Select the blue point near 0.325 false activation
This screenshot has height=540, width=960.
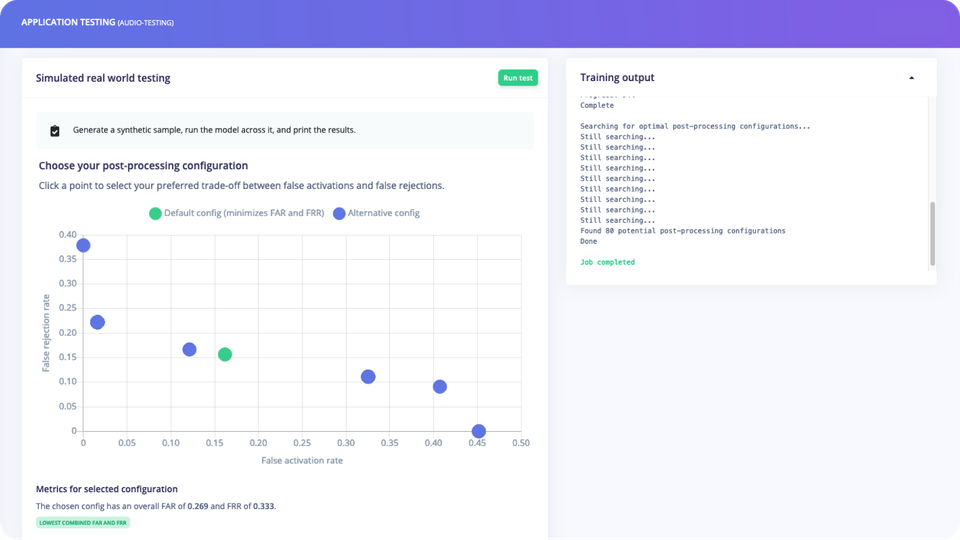coord(368,377)
